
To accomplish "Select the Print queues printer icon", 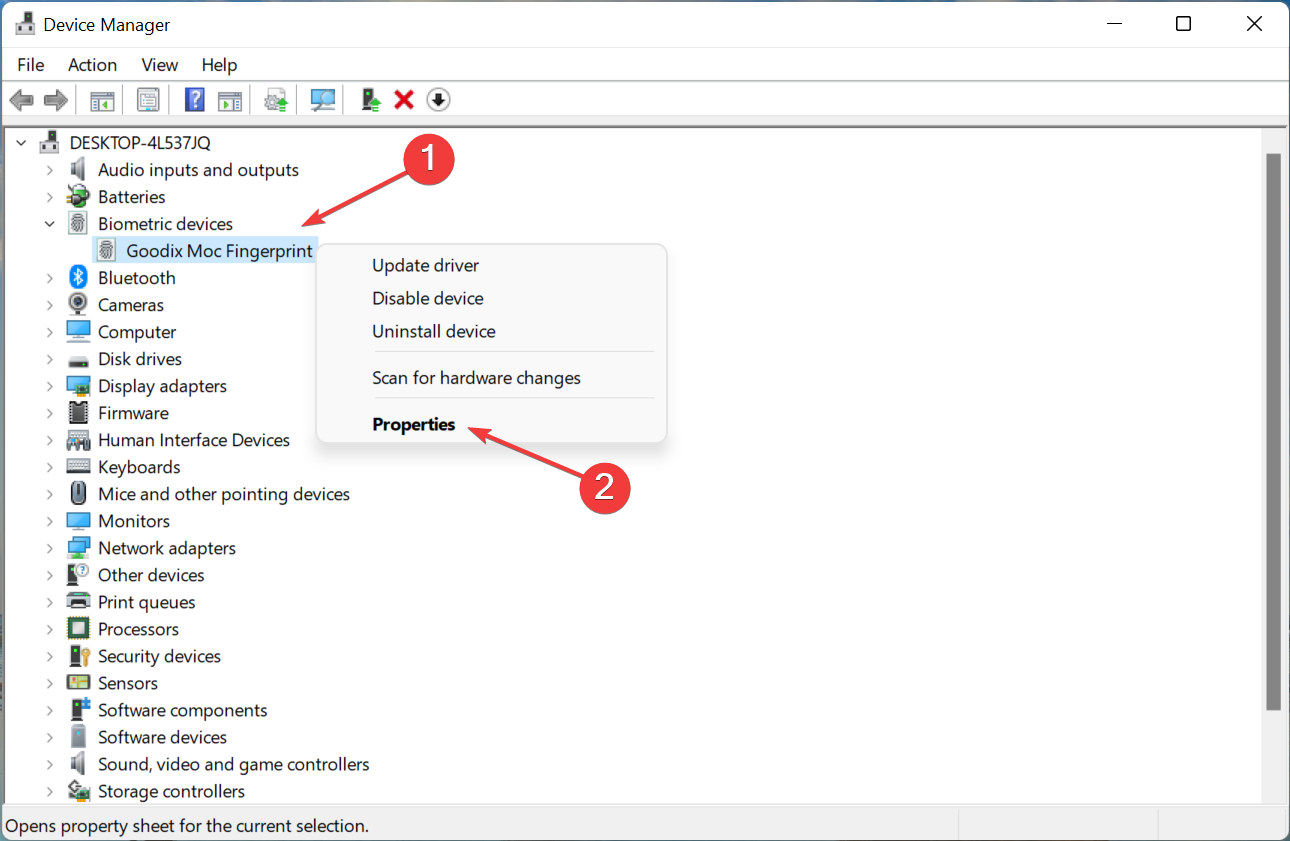I will (x=78, y=602).
